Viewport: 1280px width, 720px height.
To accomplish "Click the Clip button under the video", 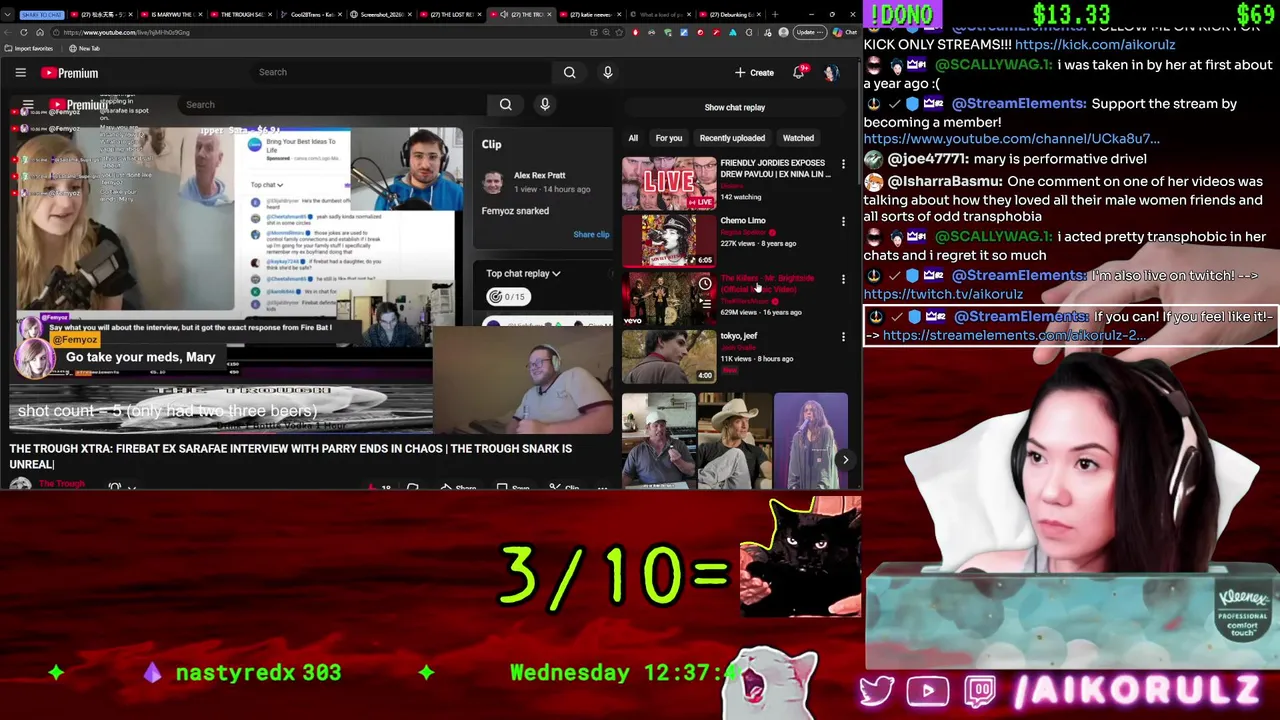I will pos(565,487).
